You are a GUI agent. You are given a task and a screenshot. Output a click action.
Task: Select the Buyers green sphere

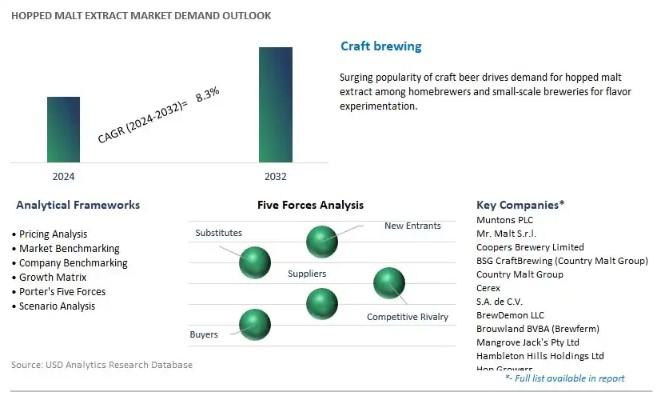[x=255, y=324]
